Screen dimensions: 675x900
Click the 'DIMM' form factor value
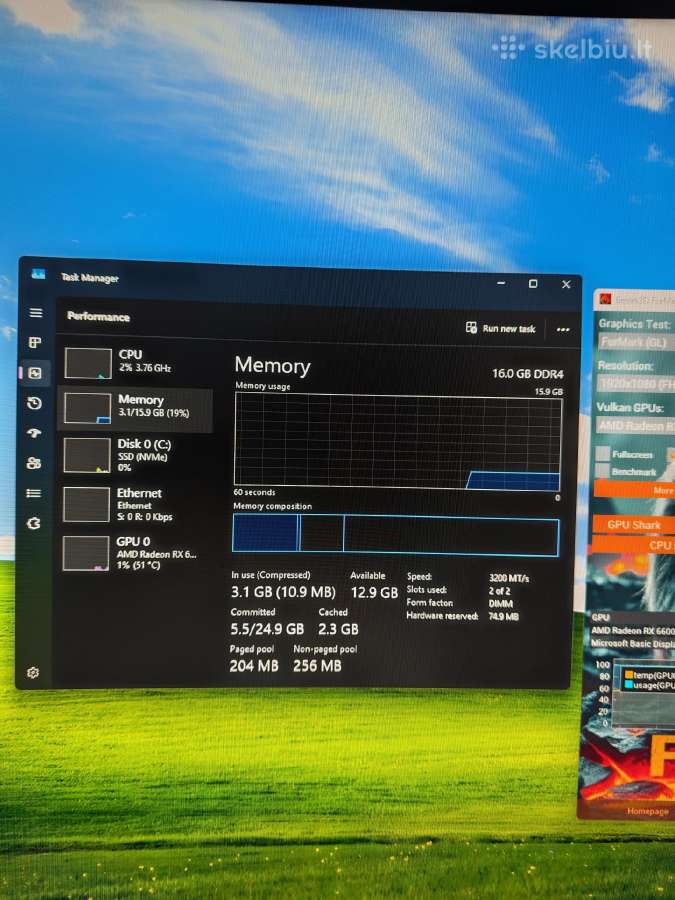501,604
